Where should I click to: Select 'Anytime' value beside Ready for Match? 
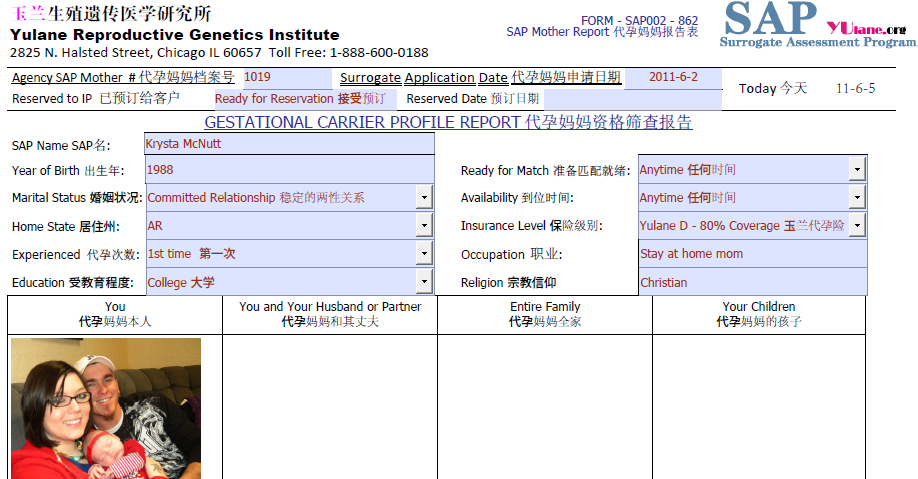[687, 170]
